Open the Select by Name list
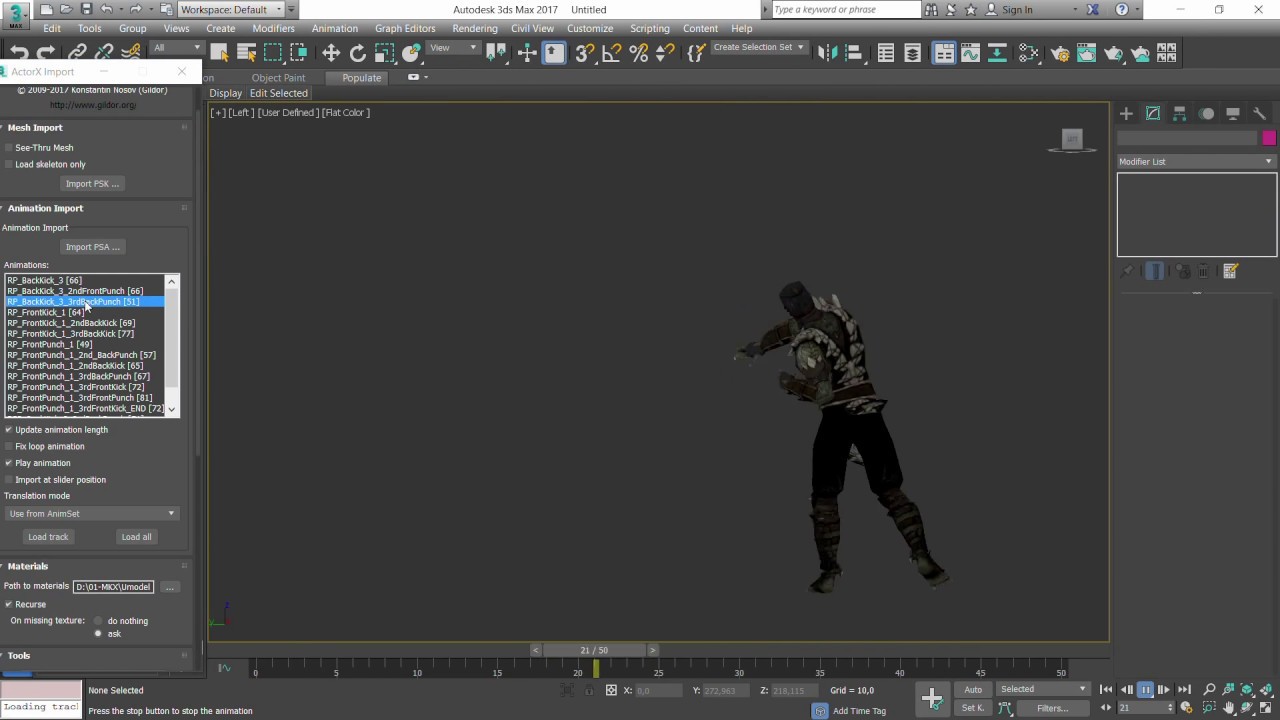 246,53
